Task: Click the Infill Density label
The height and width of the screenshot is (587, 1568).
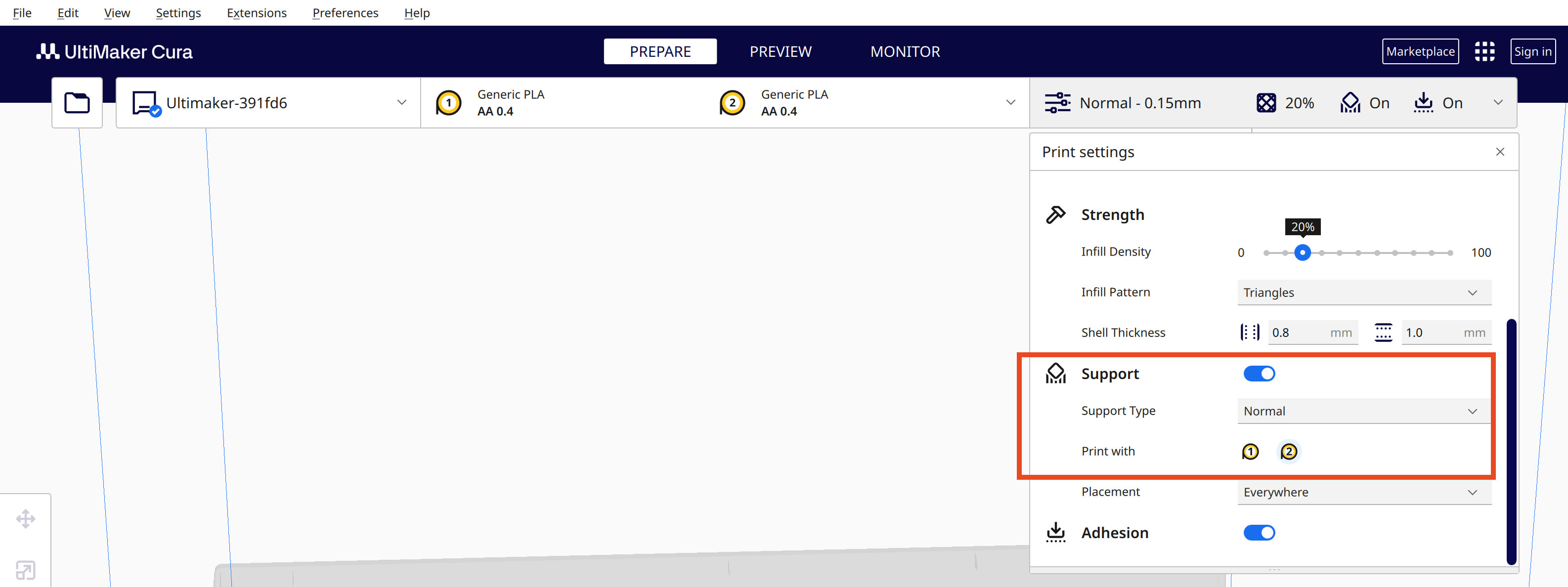Action: click(x=1116, y=252)
